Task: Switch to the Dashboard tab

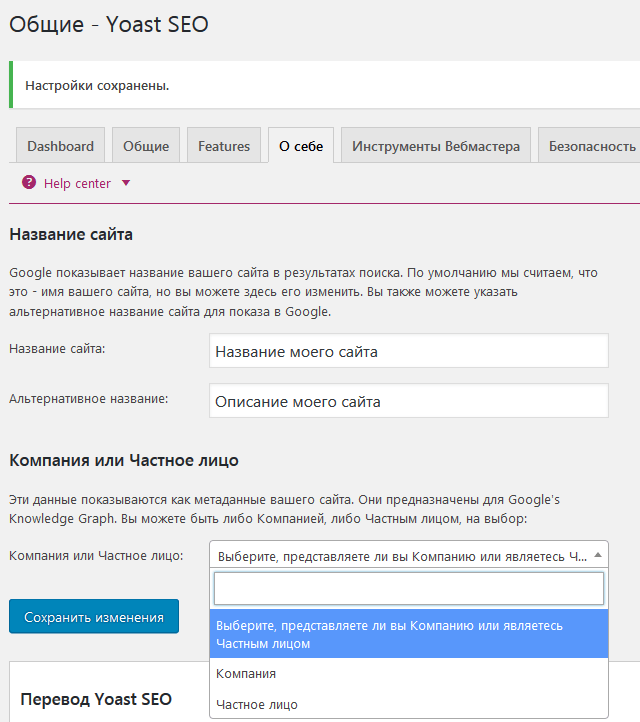Action: click(x=60, y=145)
